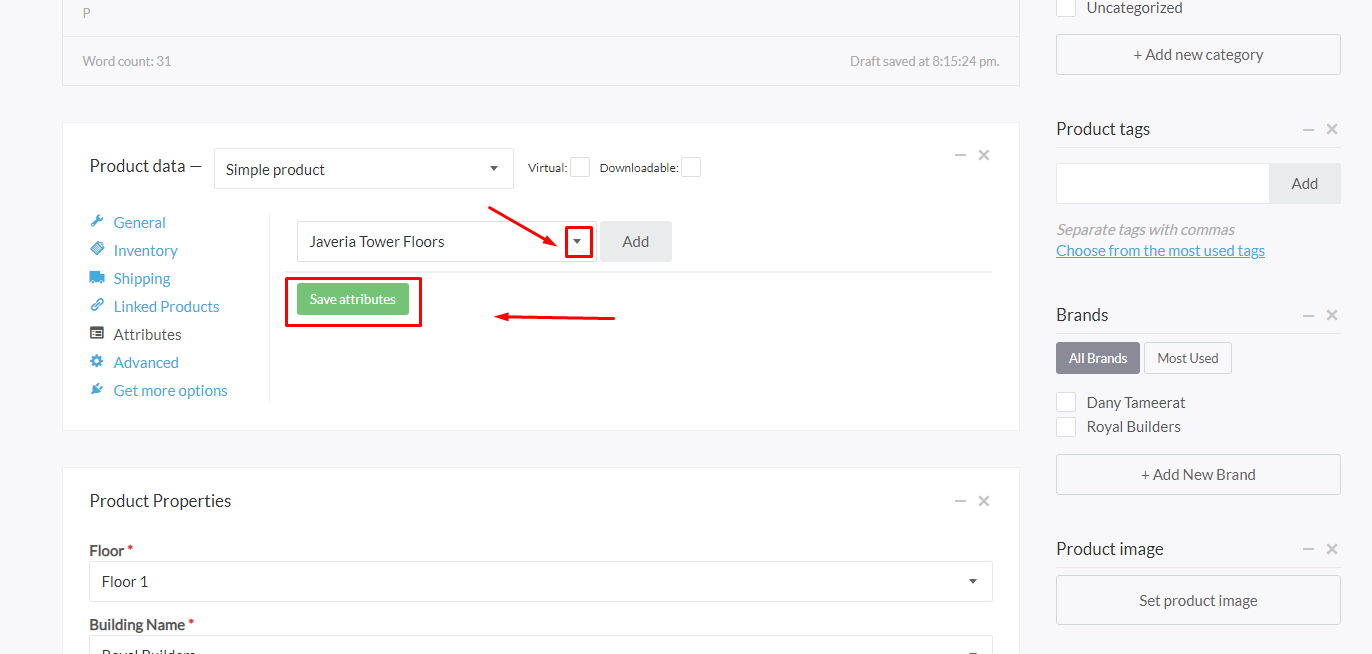The image size is (1372, 654).
Task: Open the Simple product type dropdown
Action: [364, 169]
